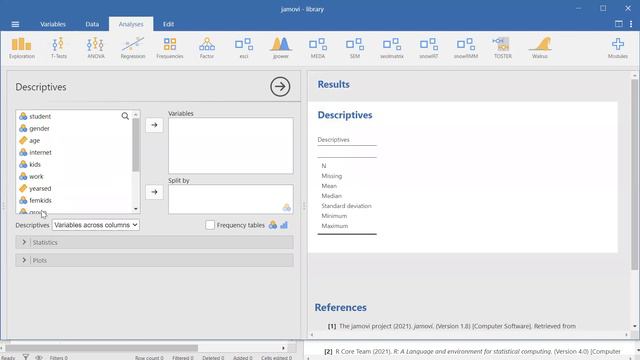Move selected variable into Split by
Screen dimensions: 640x360
coord(154,192)
